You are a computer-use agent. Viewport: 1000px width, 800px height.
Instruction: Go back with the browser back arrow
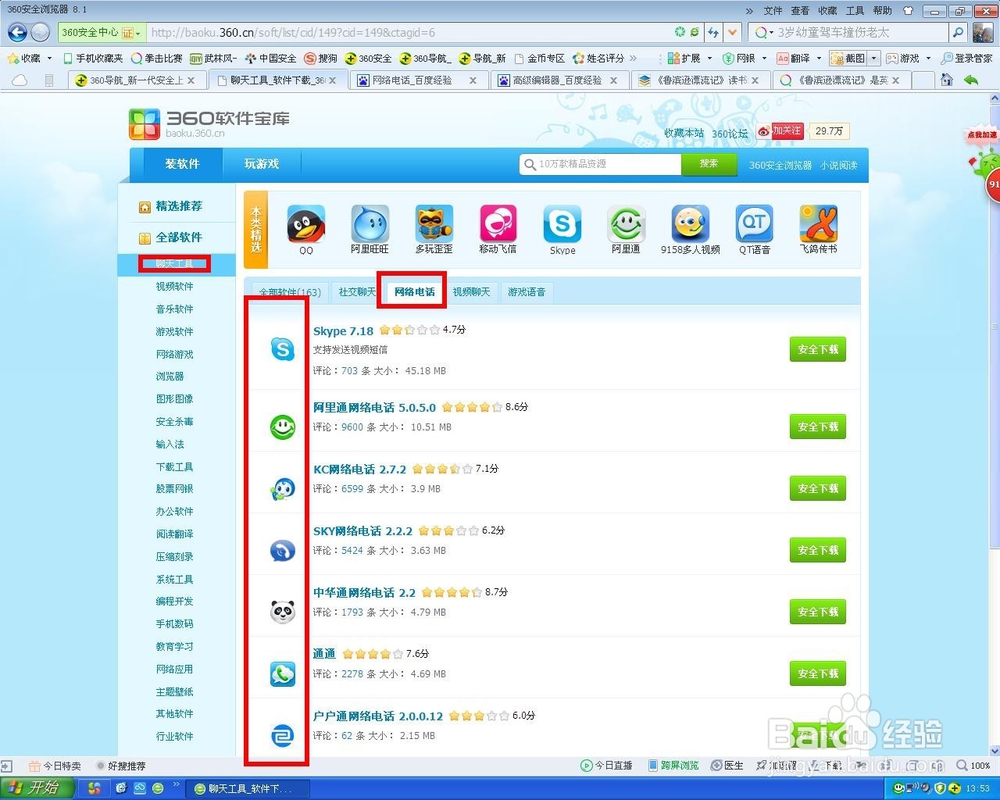tap(17, 32)
